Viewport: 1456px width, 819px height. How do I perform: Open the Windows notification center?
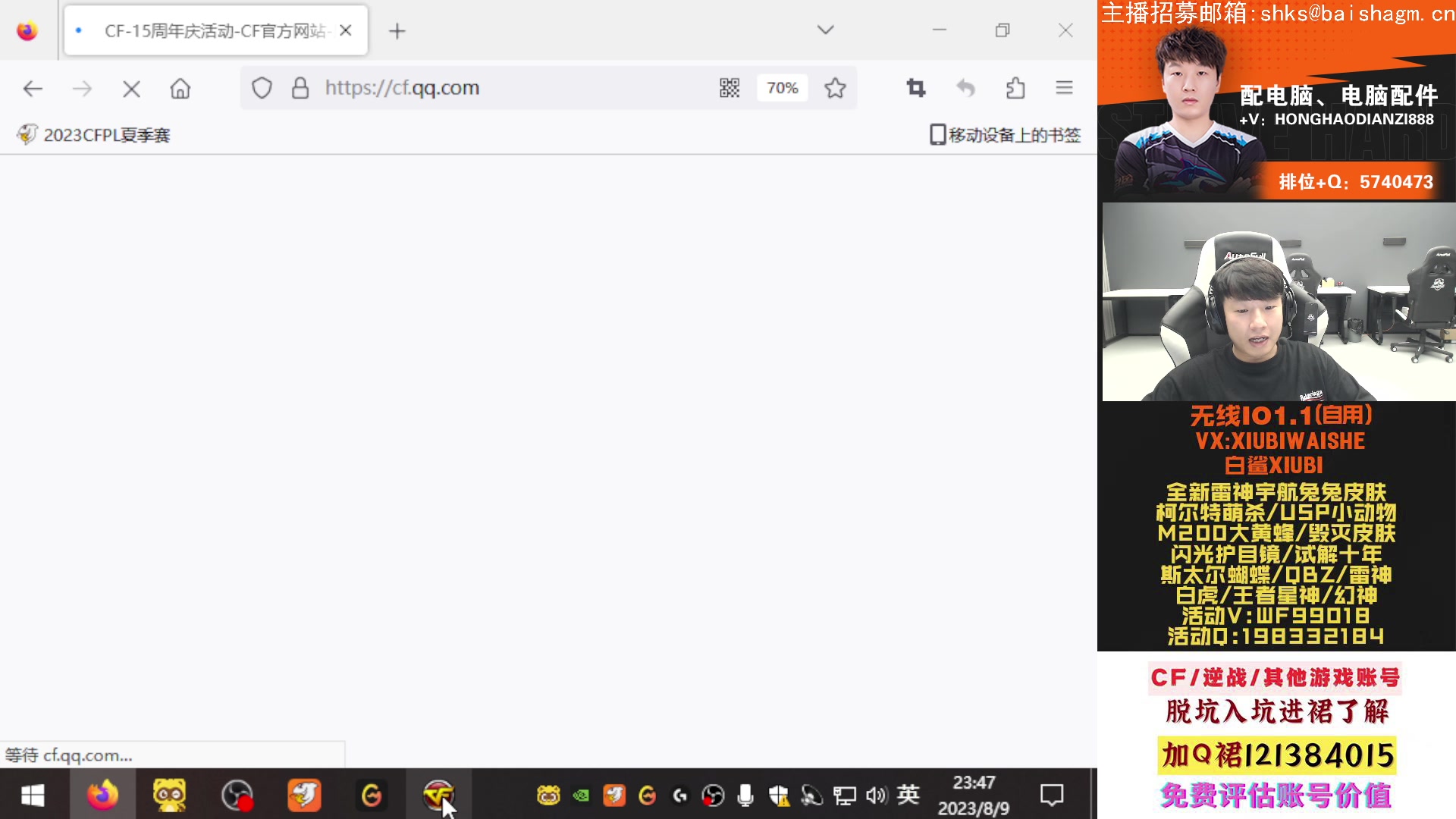pos(1052,795)
